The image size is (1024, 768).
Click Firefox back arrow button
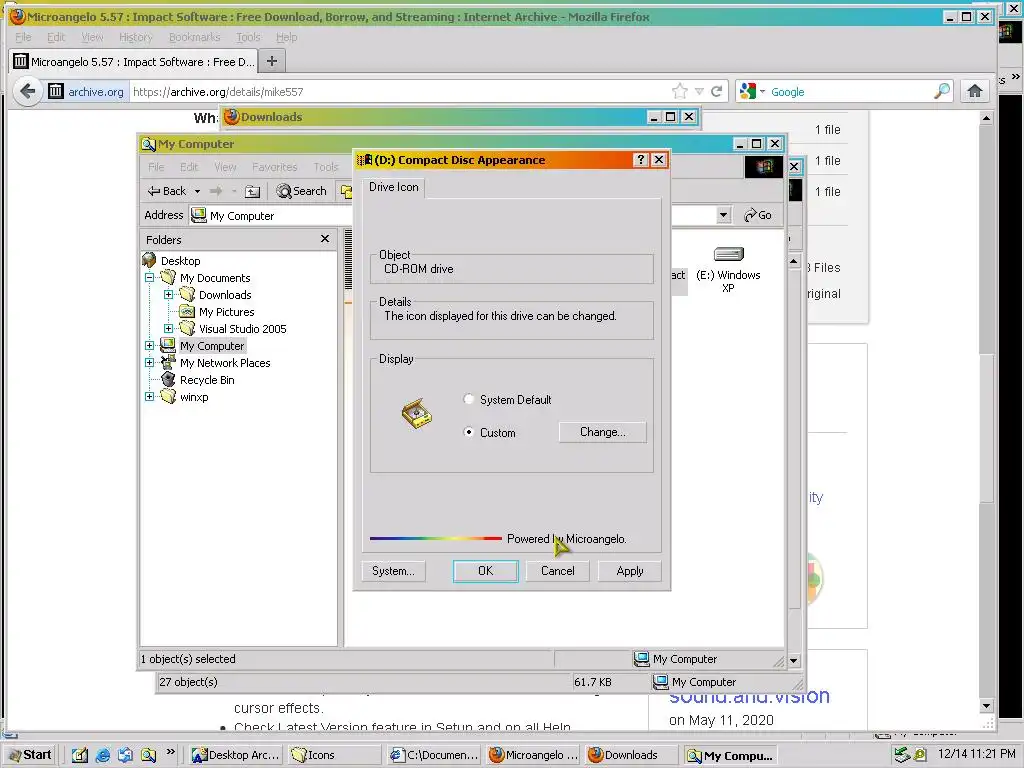27,91
